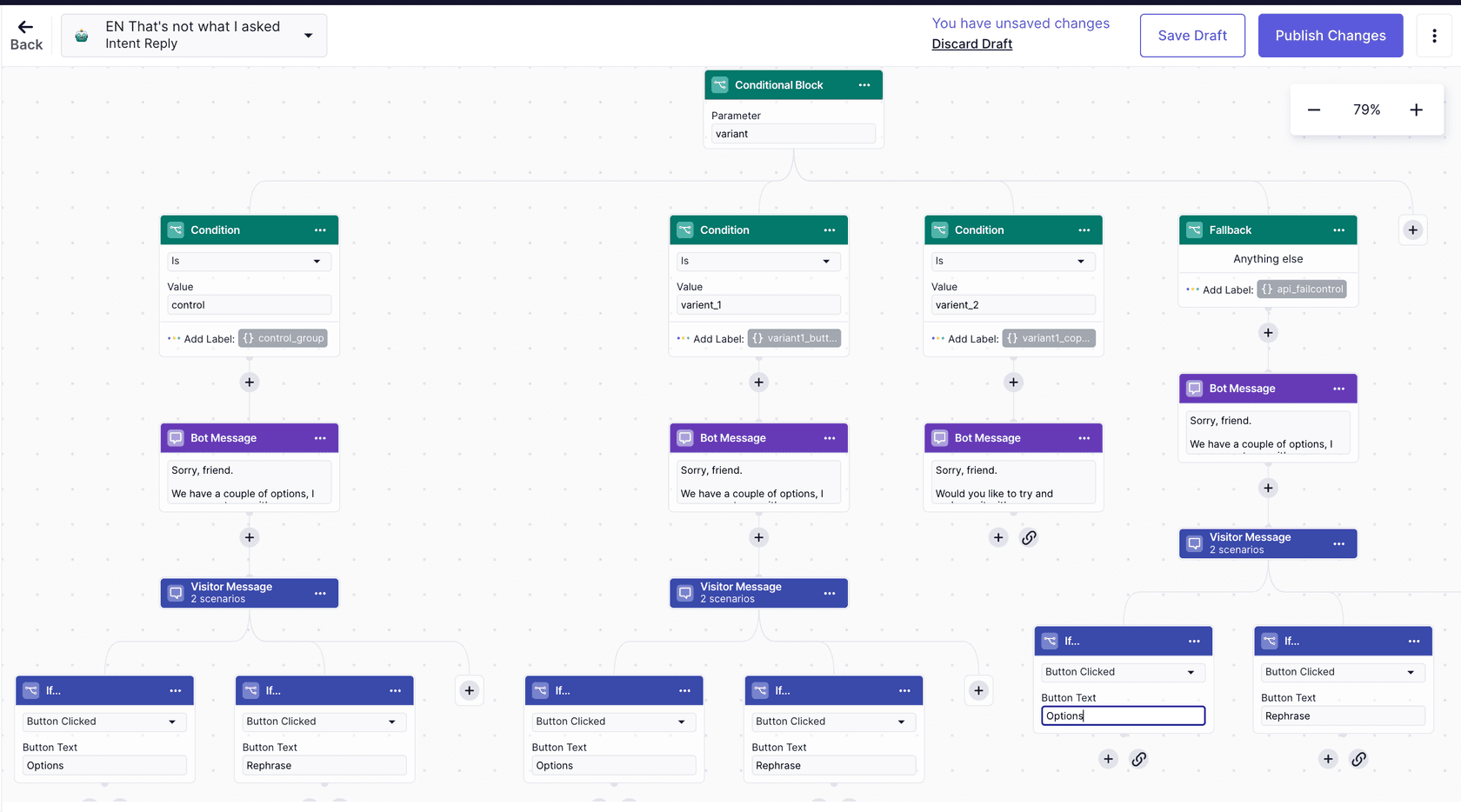Add a step below the 'control' Condition

pyautogui.click(x=250, y=383)
